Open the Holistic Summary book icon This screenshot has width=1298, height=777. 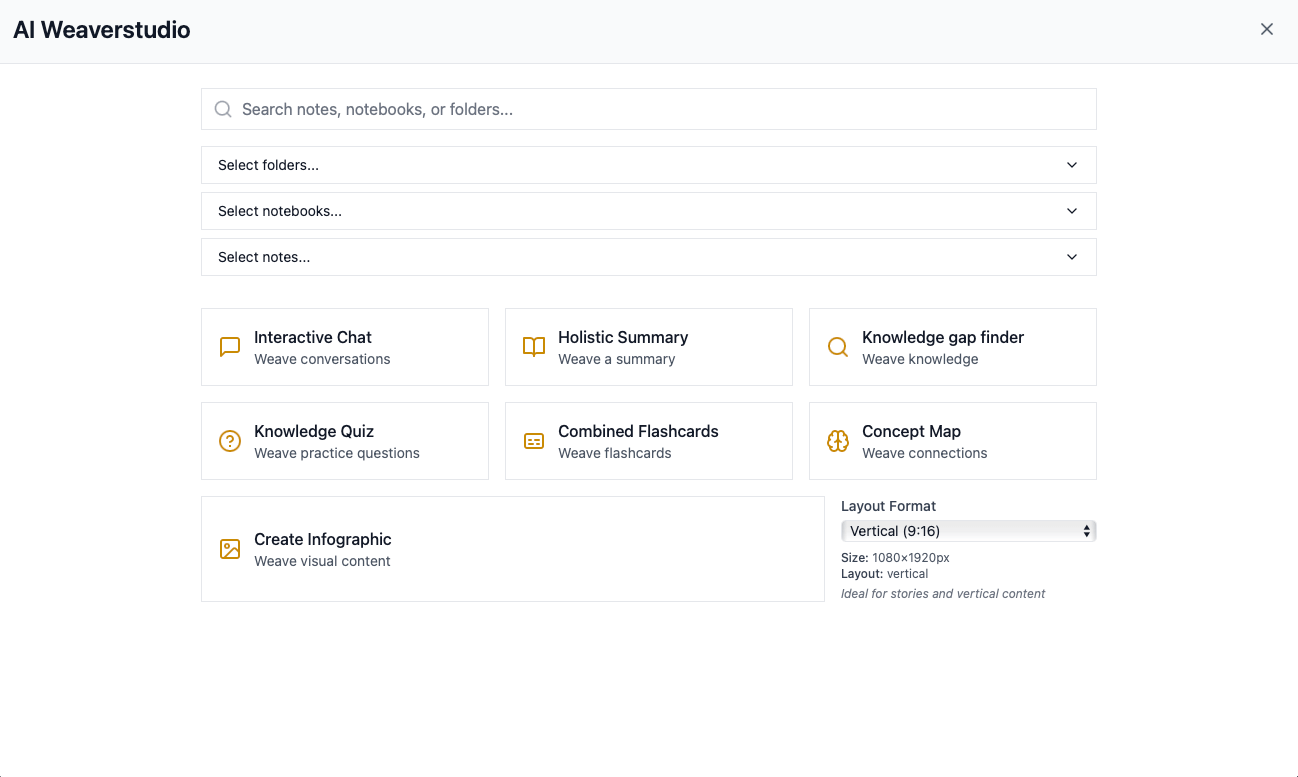[534, 346]
